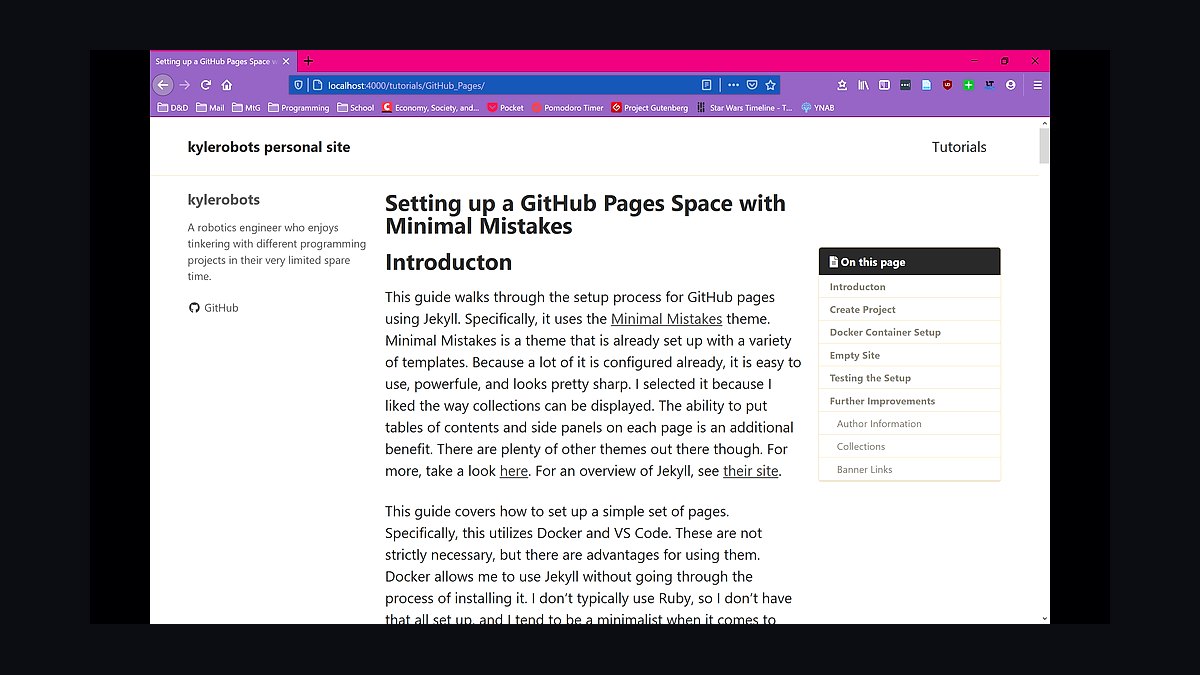Viewport: 1200px width, 675px height.
Task: Open the MtG bookmarks folder
Action: click(x=246, y=107)
